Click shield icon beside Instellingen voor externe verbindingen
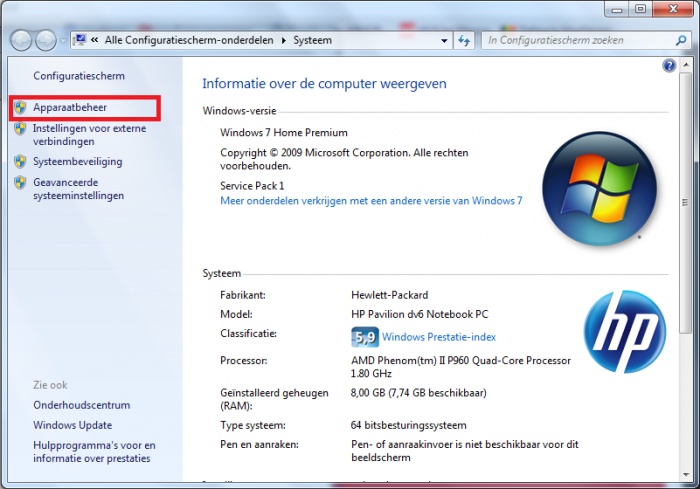This screenshot has height=489, width=700. pyautogui.click(x=20, y=129)
